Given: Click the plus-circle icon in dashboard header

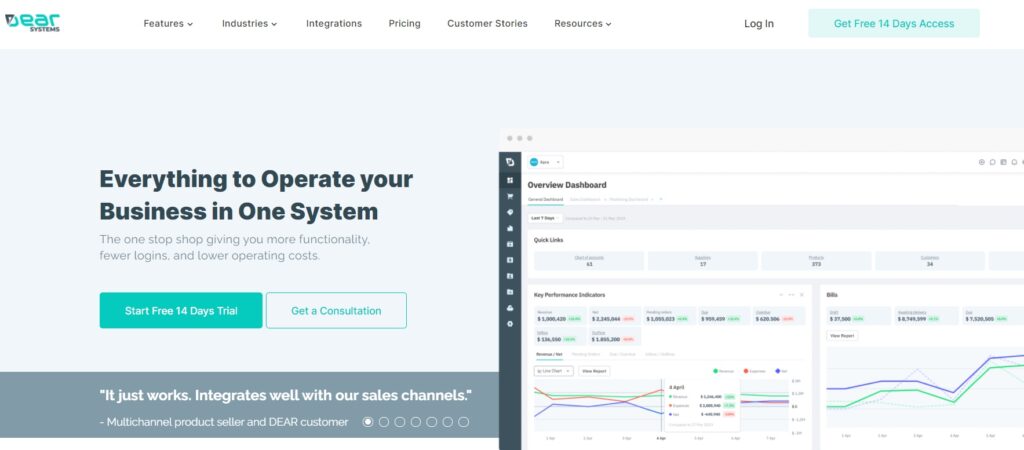Looking at the screenshot, I should (982, 162).
